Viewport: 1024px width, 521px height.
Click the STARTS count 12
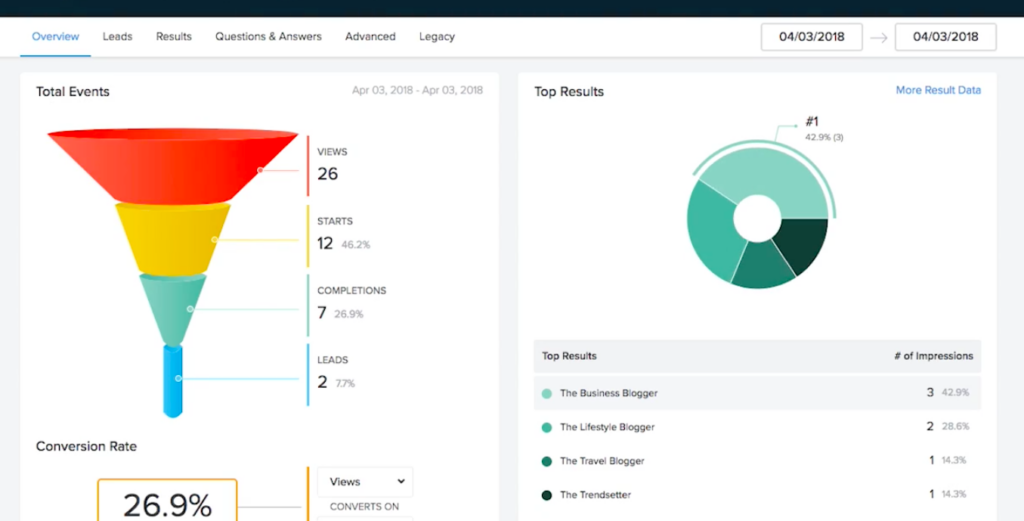coord(325,244)
